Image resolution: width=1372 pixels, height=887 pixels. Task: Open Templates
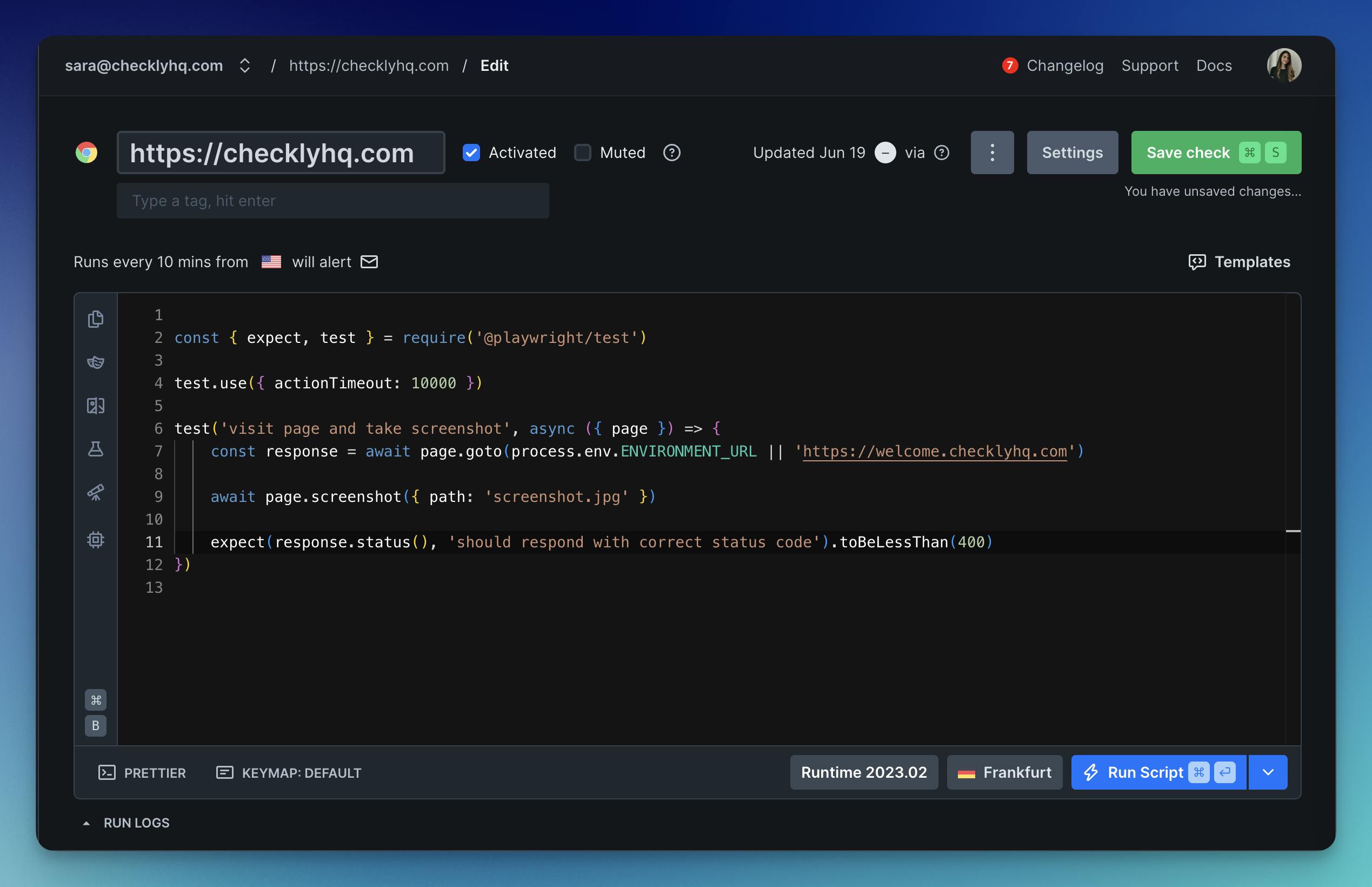pos(1239,262)
